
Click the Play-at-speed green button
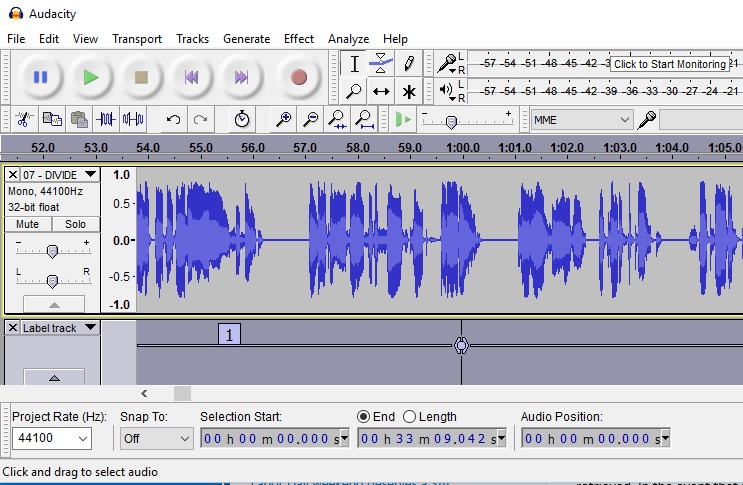click(x=403, y=119)
